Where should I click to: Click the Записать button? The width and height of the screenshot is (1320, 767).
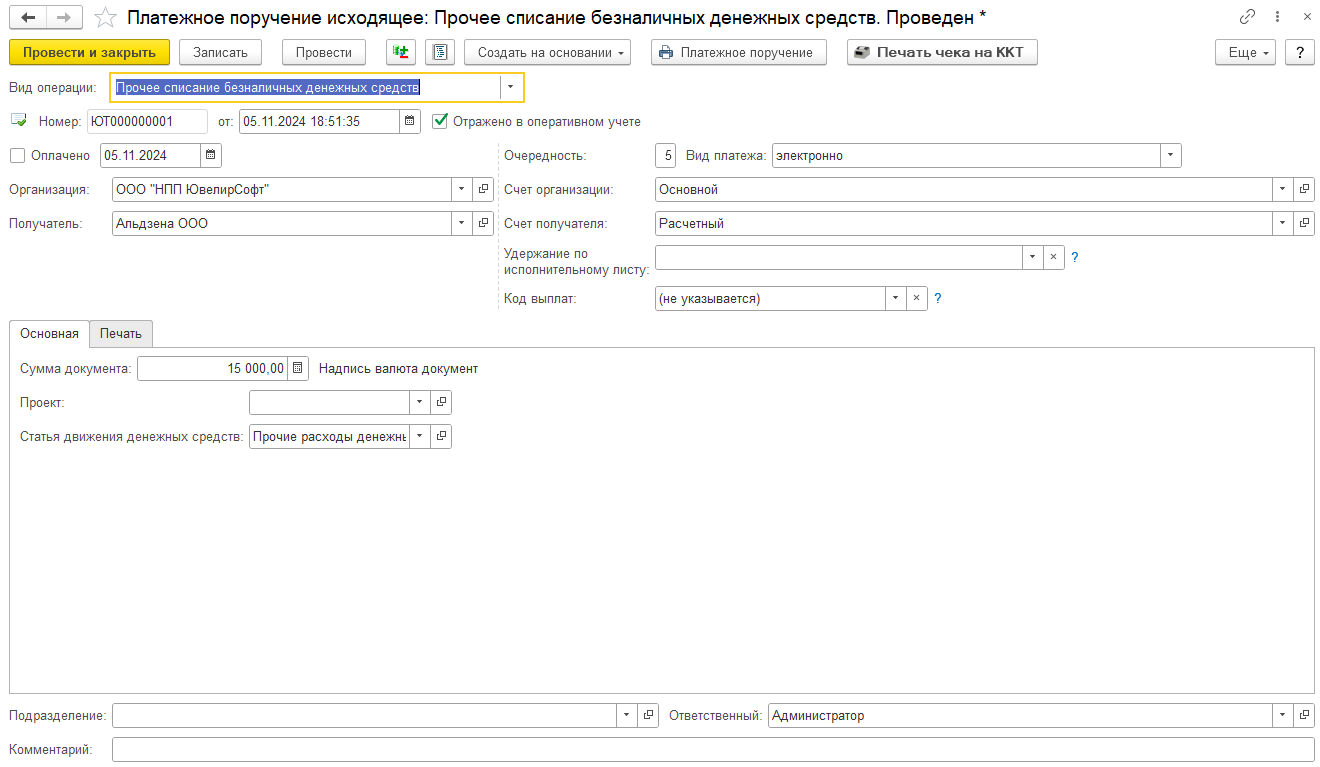pyautogui.click(x=220, y=52)
